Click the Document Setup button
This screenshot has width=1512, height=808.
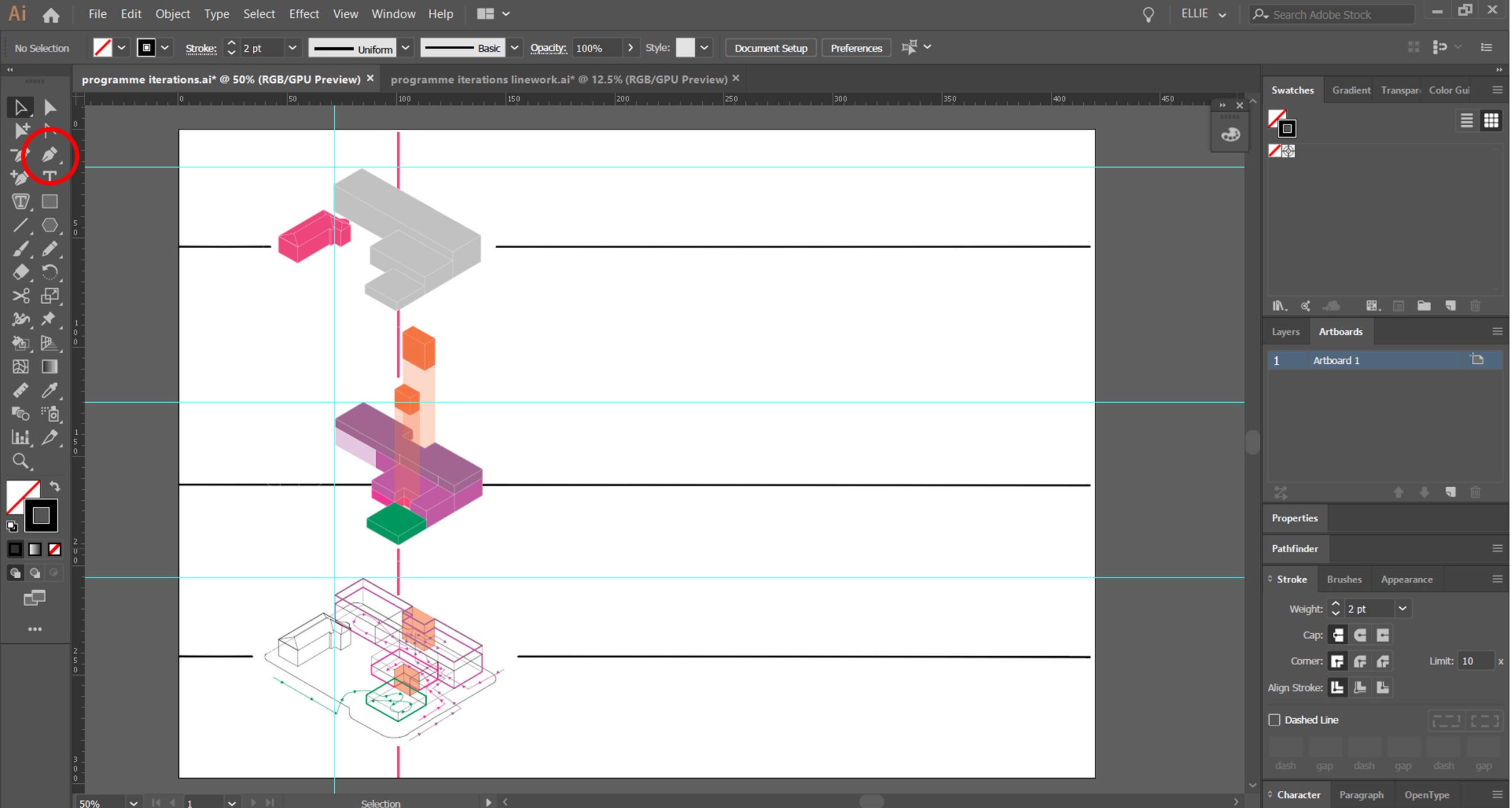point(771,48)
